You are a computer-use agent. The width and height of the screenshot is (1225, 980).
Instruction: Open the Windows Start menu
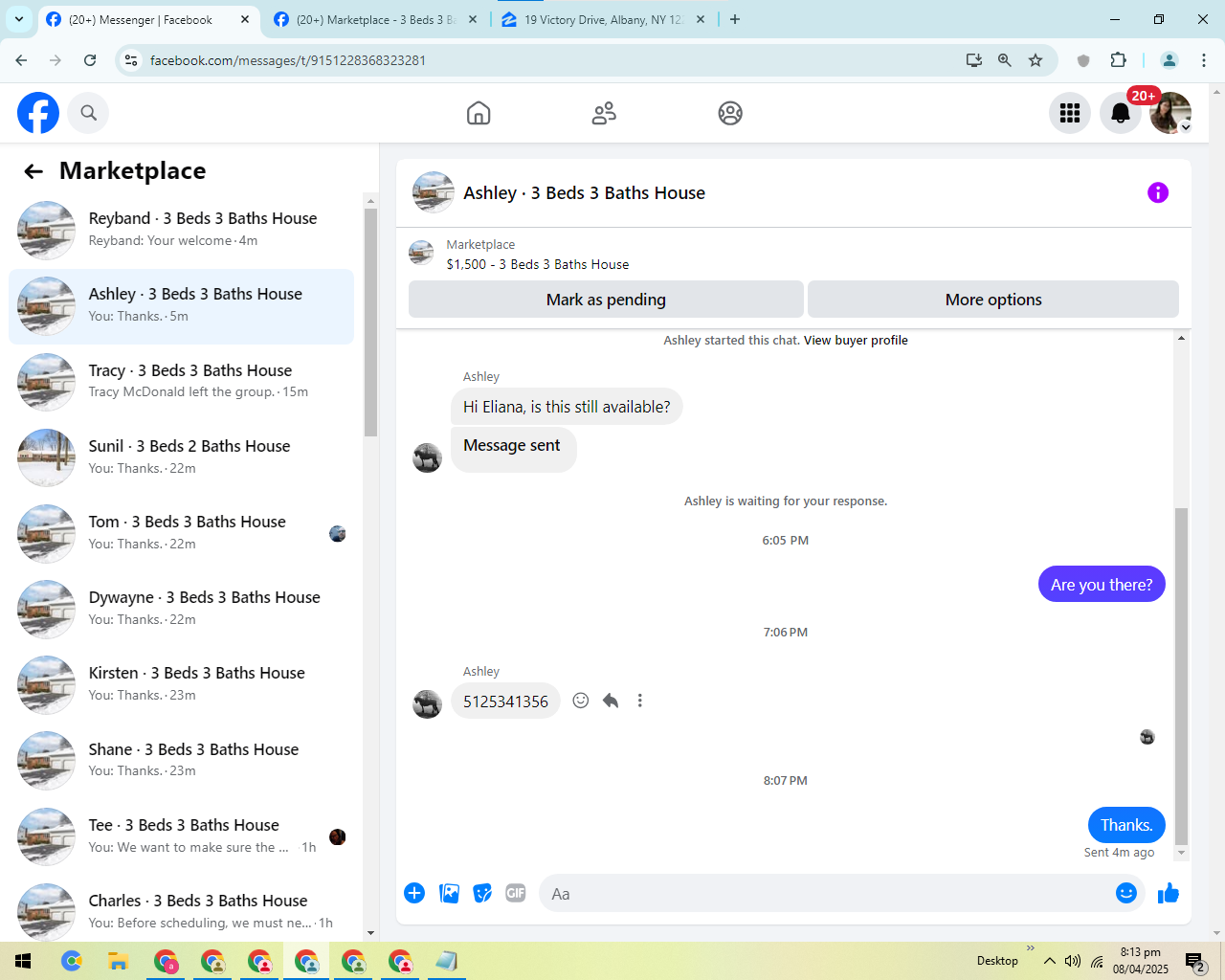point(23,961)
